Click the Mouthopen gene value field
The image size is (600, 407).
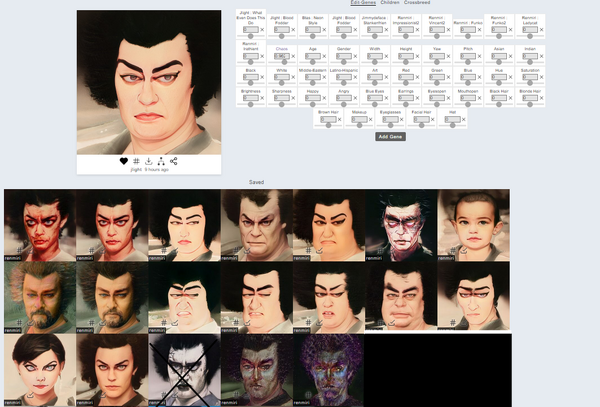click(x=468, y=98)
